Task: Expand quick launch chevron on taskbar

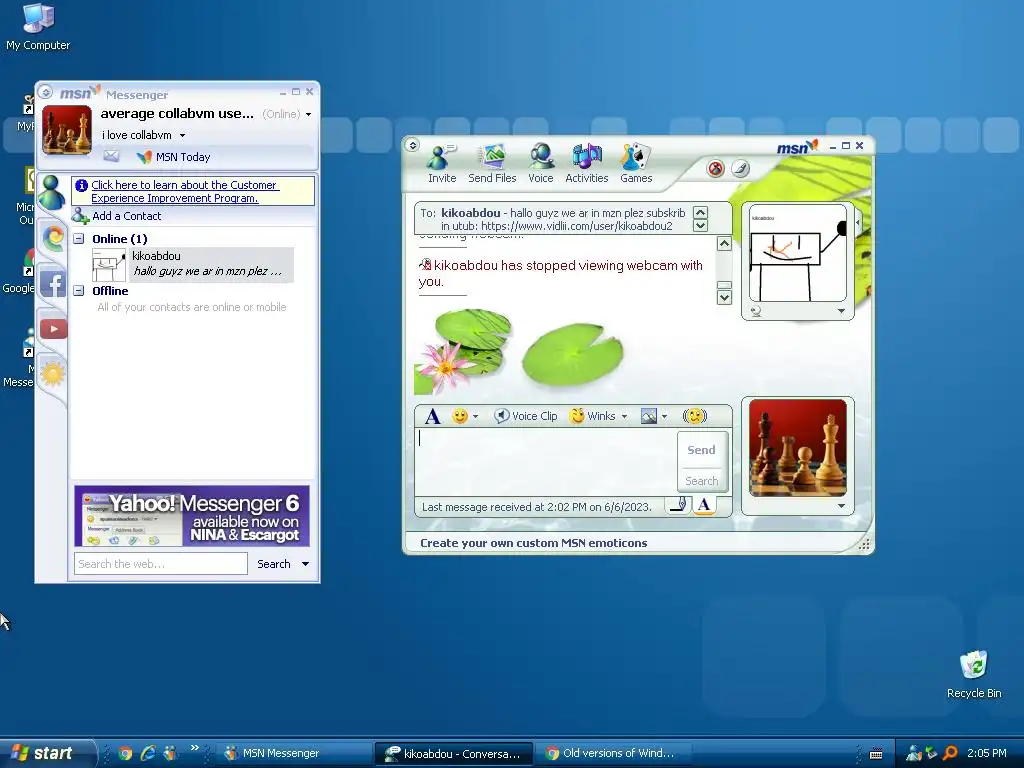Action: [195, 748]
